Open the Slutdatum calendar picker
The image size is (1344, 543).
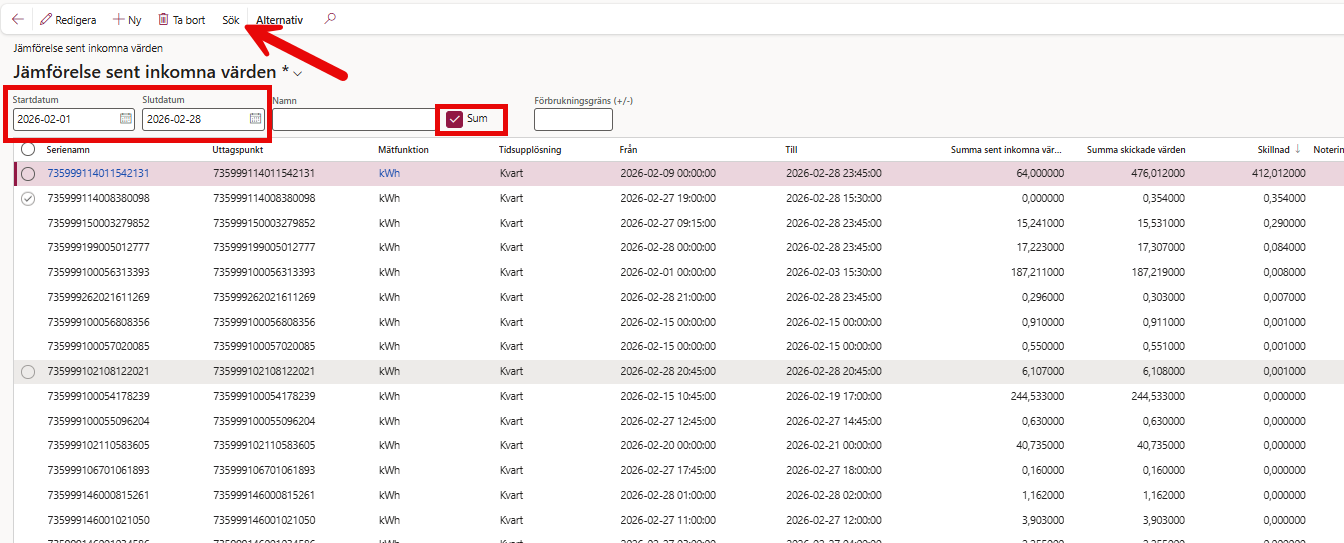click(255, 119)
